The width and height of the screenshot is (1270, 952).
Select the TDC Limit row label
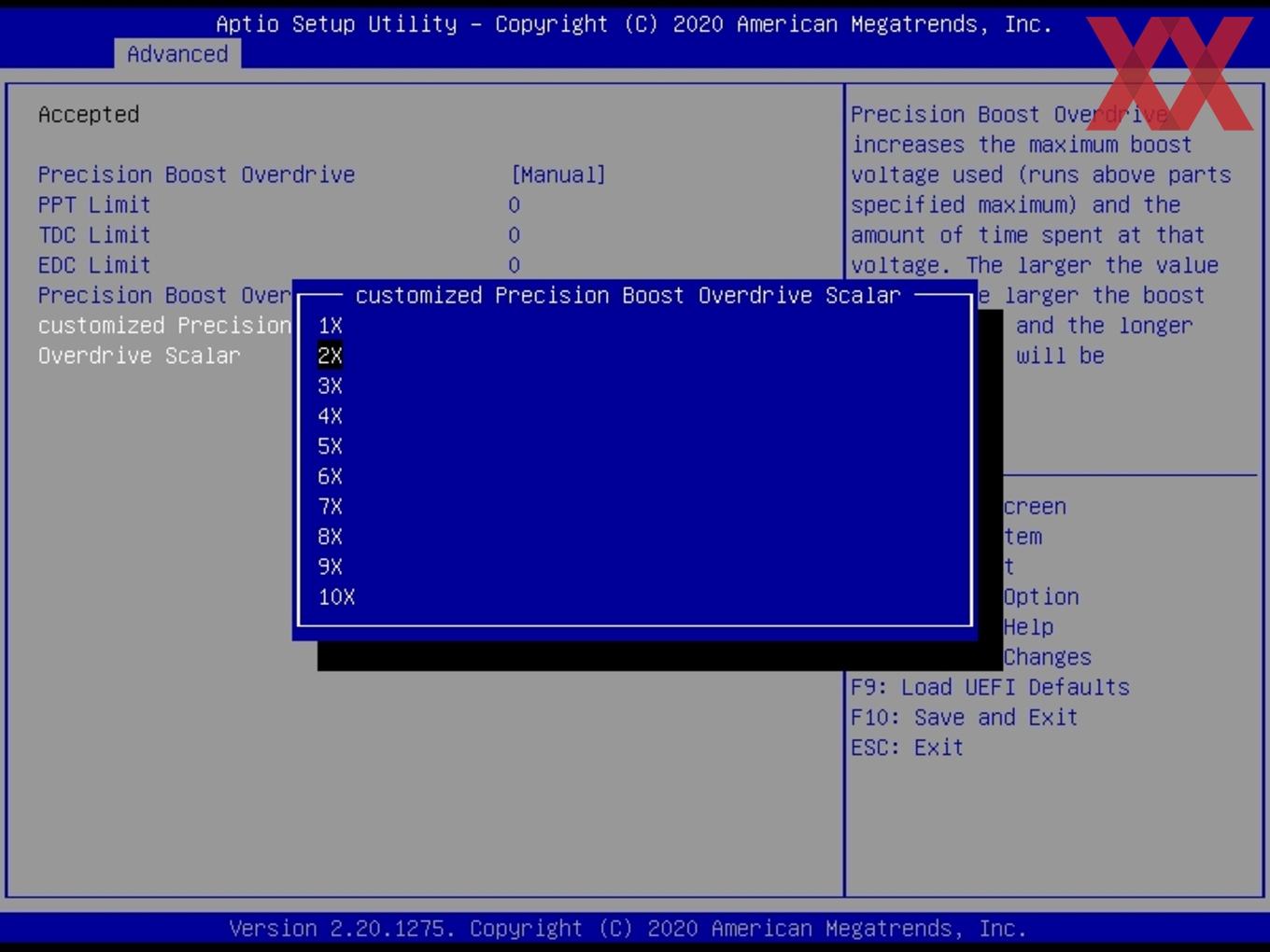click(x=94, y=235)
